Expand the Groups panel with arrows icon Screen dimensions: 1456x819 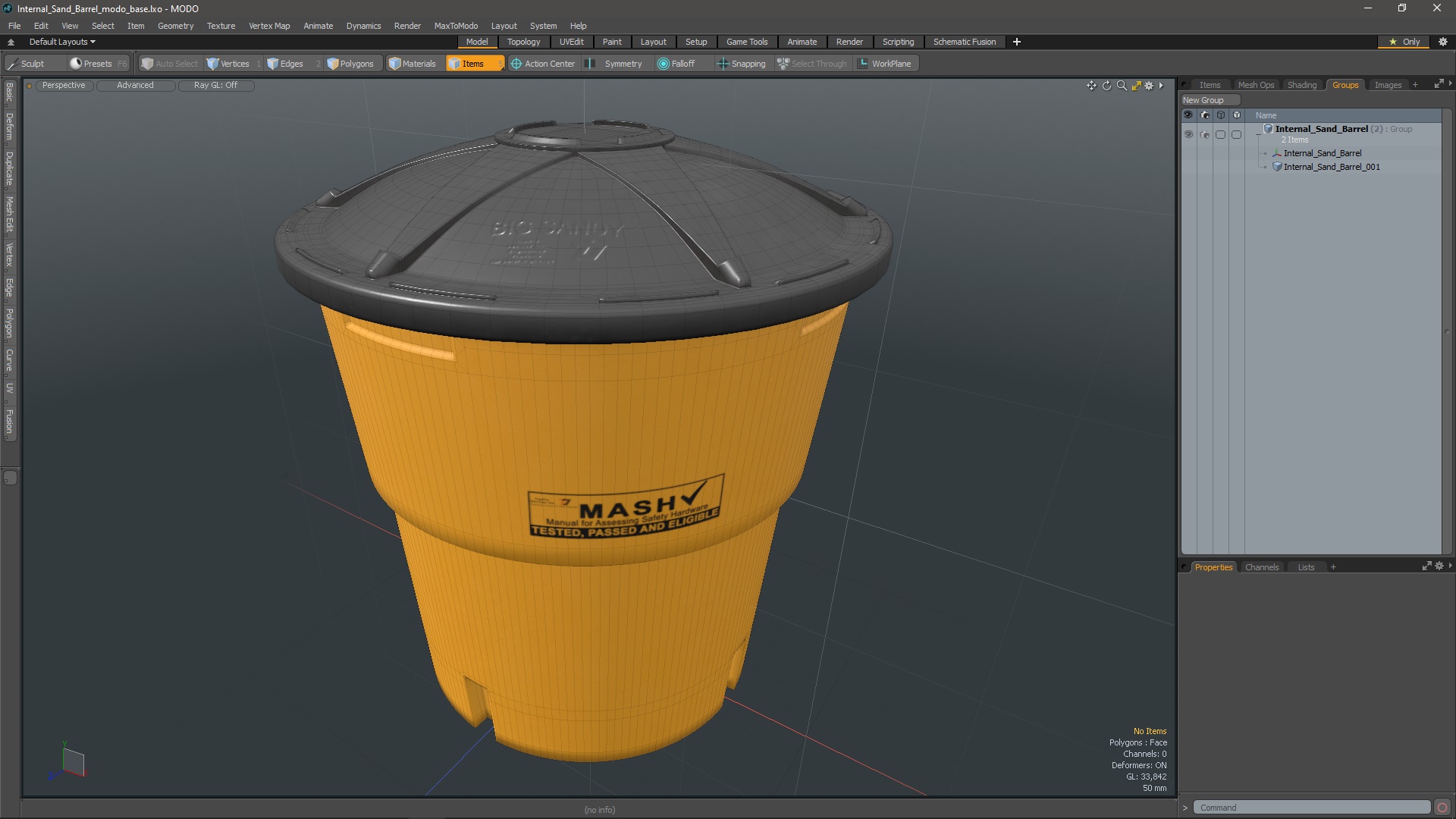pyautogui.click(x=1439, y=84)
